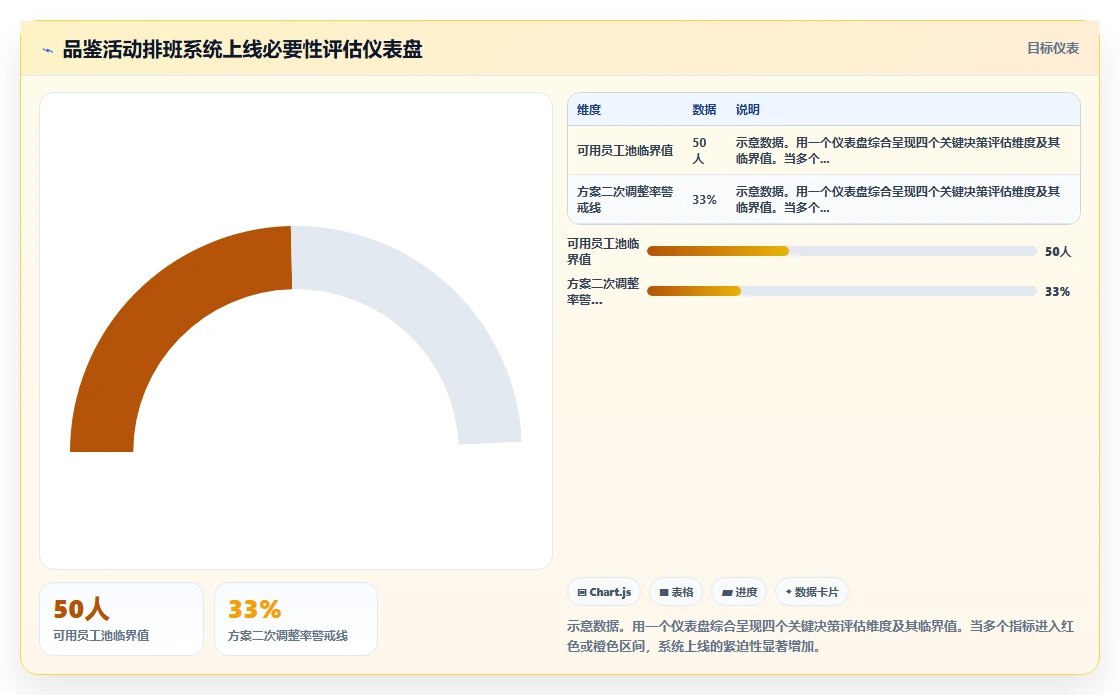Click the 50人 stat card
Image resolution: width=1120 pixels, height=695 pixels.
click(x=121, y=619)
